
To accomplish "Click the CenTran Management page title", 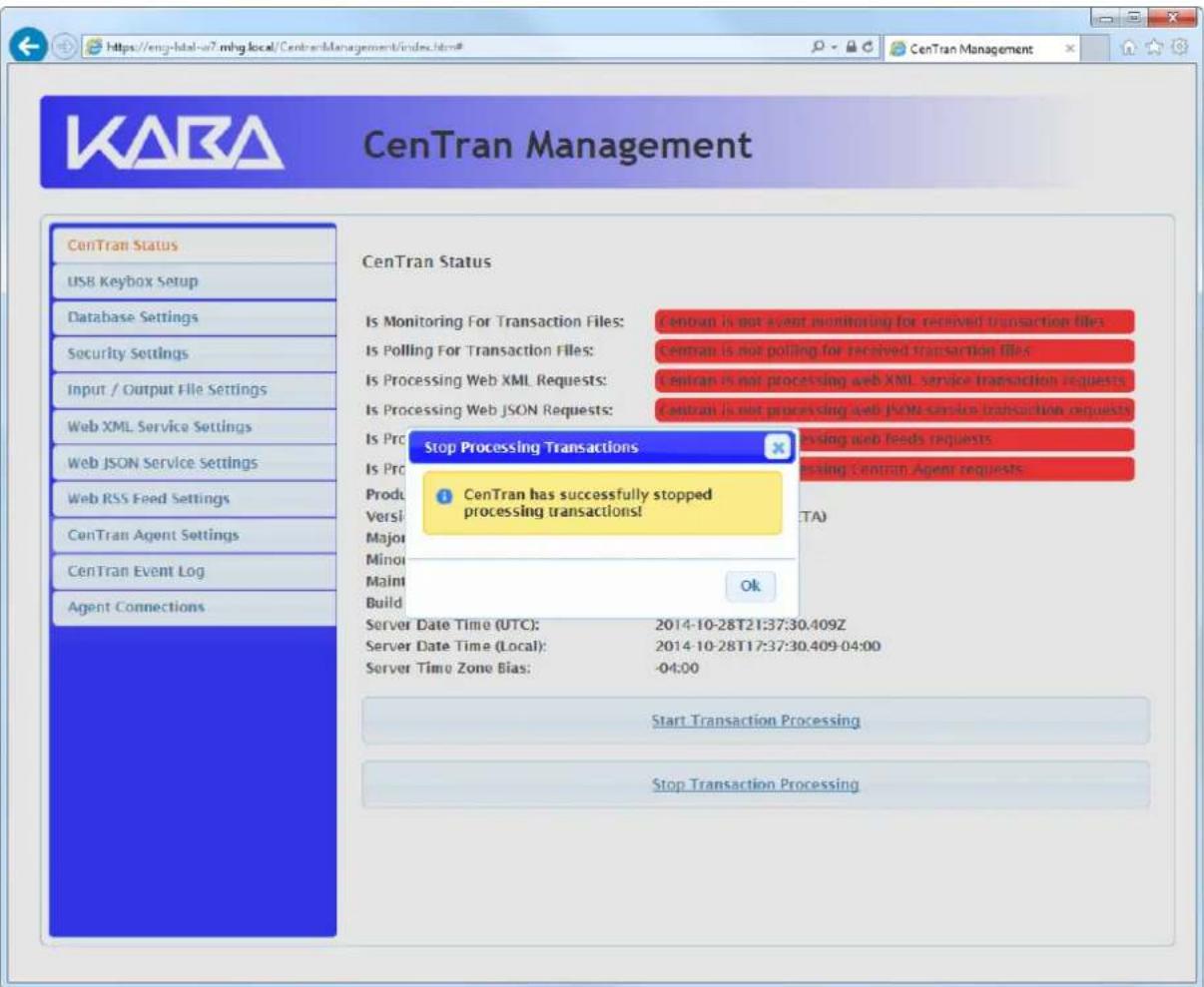I will (x=557, y=145).
